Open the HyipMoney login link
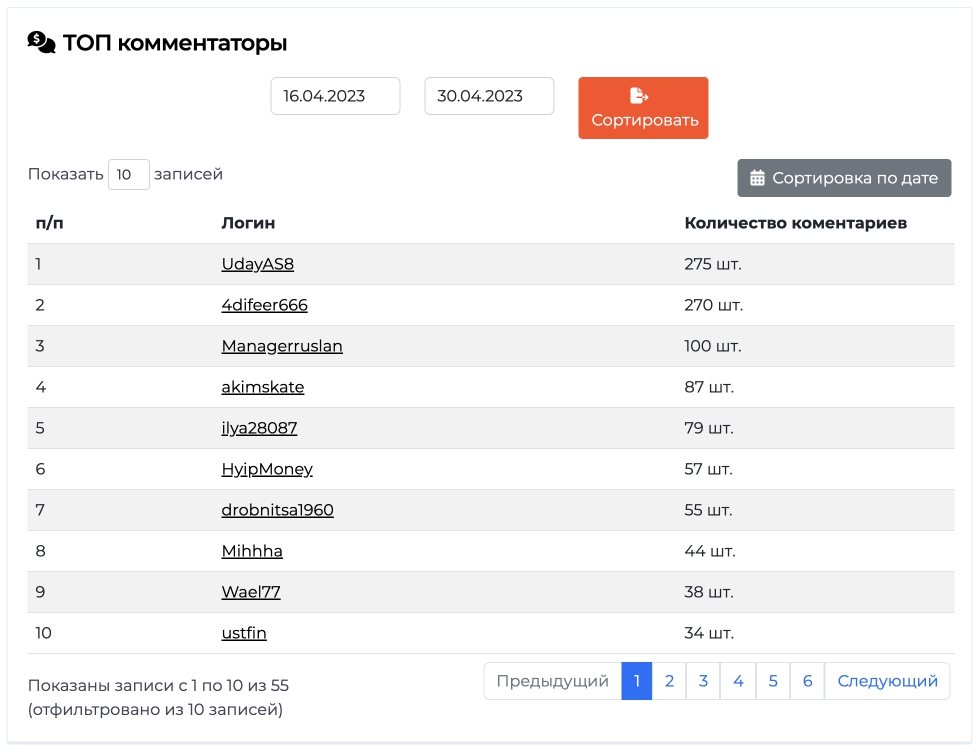The width and height of the screenshot is (980, 755). 267,469
